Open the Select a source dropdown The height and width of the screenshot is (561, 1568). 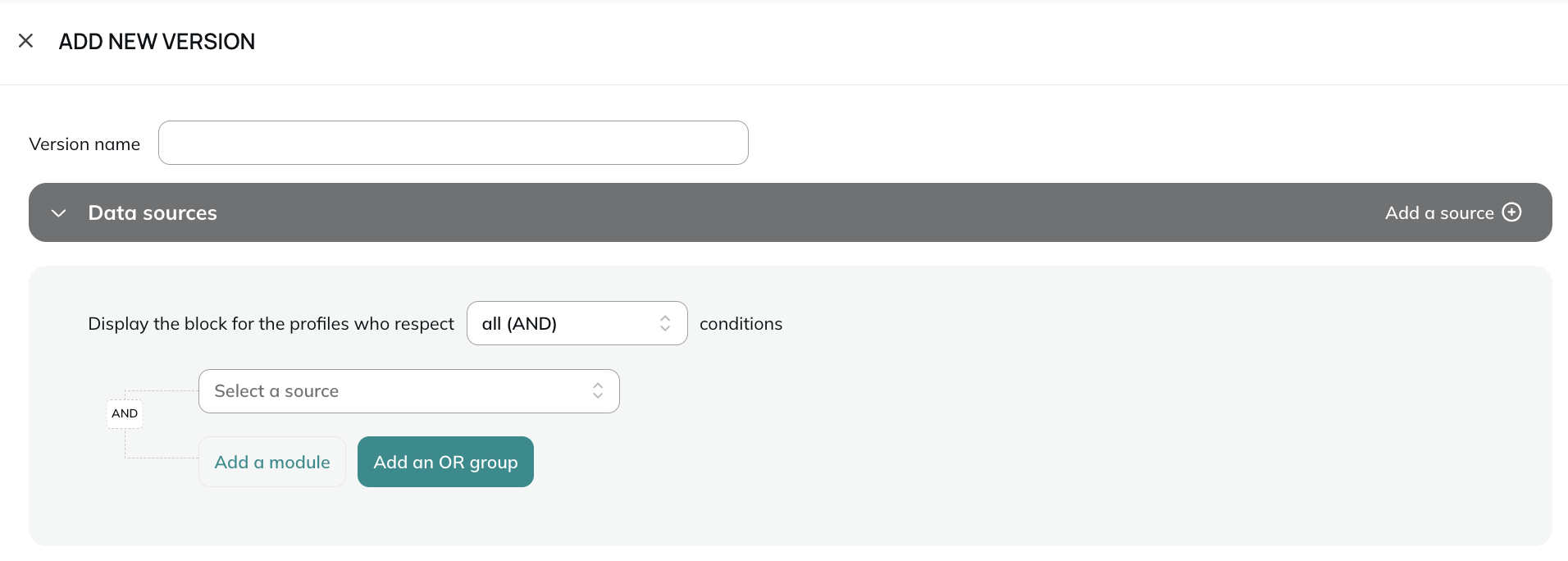coord(408,391)
